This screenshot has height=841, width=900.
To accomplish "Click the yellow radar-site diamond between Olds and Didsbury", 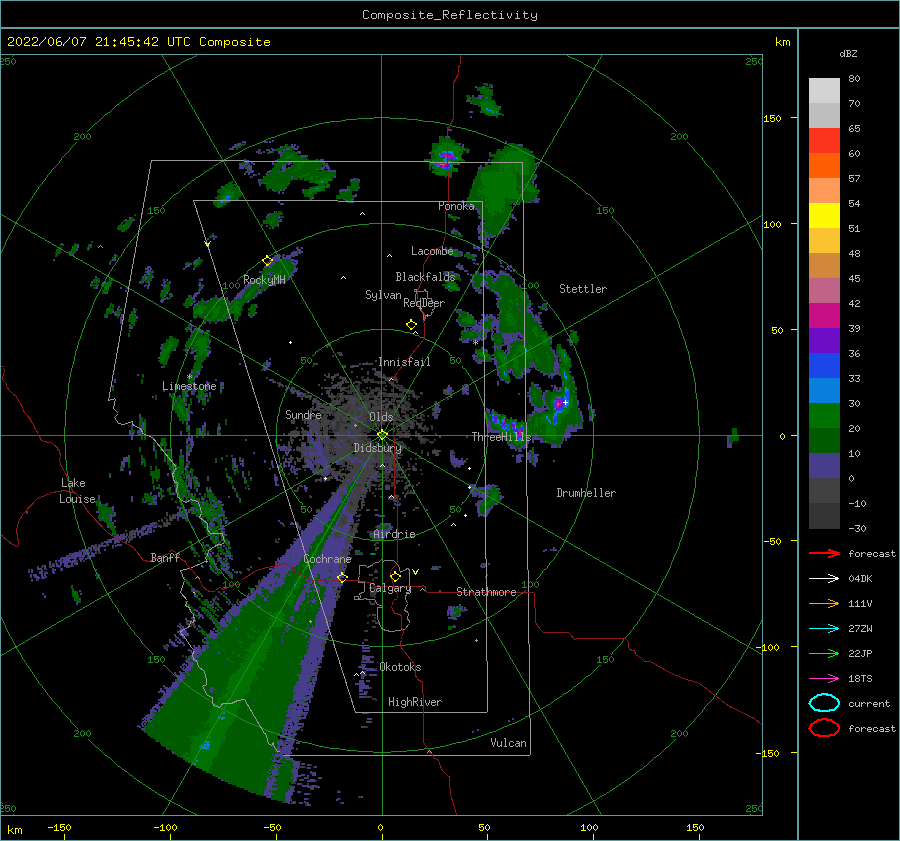I will [x=382, y=435].
